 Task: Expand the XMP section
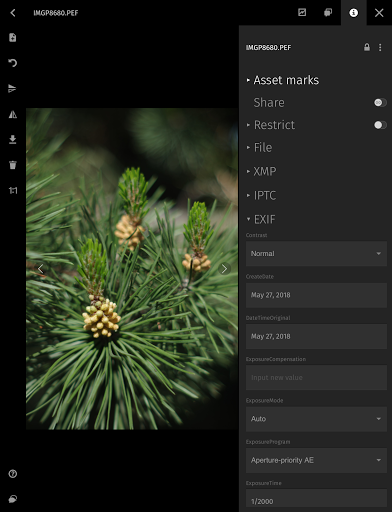[x=261, y=171]
